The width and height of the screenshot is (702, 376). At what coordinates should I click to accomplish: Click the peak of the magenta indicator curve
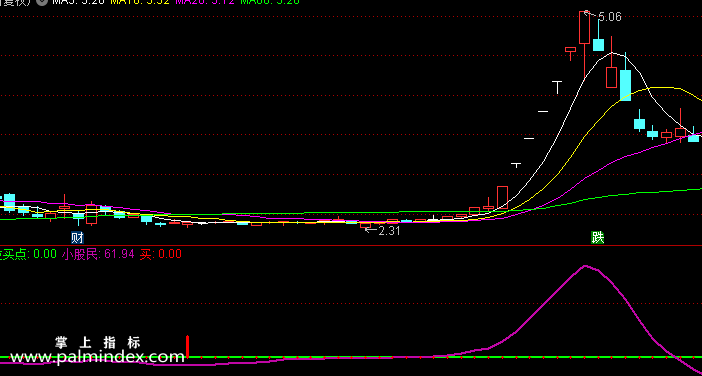(585, 266)
